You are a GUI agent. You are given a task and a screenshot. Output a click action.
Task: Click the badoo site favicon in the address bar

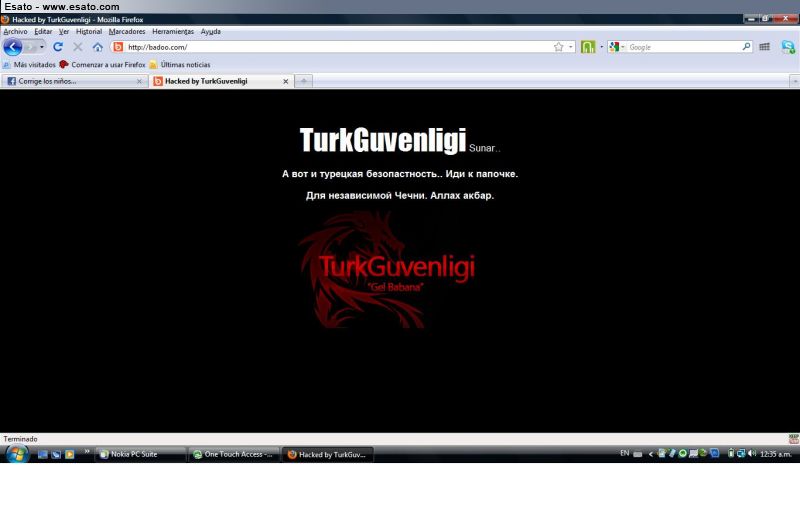tap(118, 47)
